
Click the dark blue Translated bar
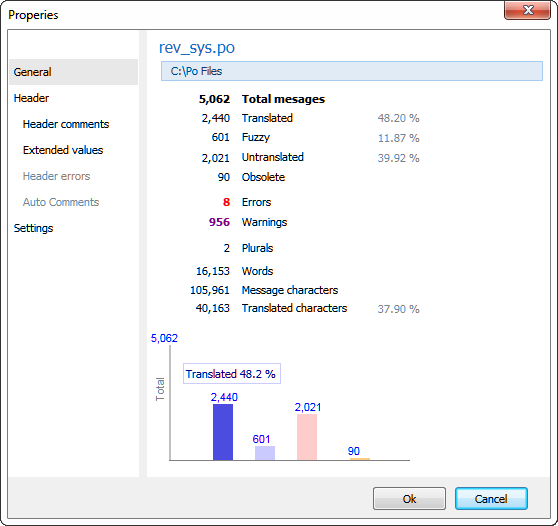coord(223,432)
